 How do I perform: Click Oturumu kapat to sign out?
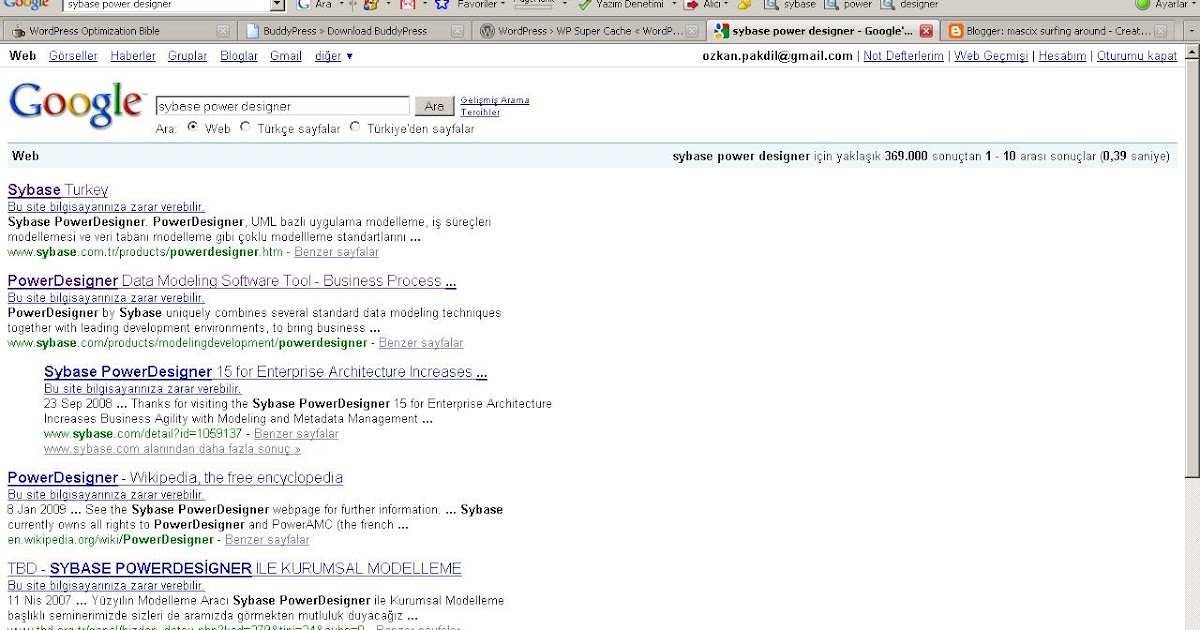tap(1137, 56)
